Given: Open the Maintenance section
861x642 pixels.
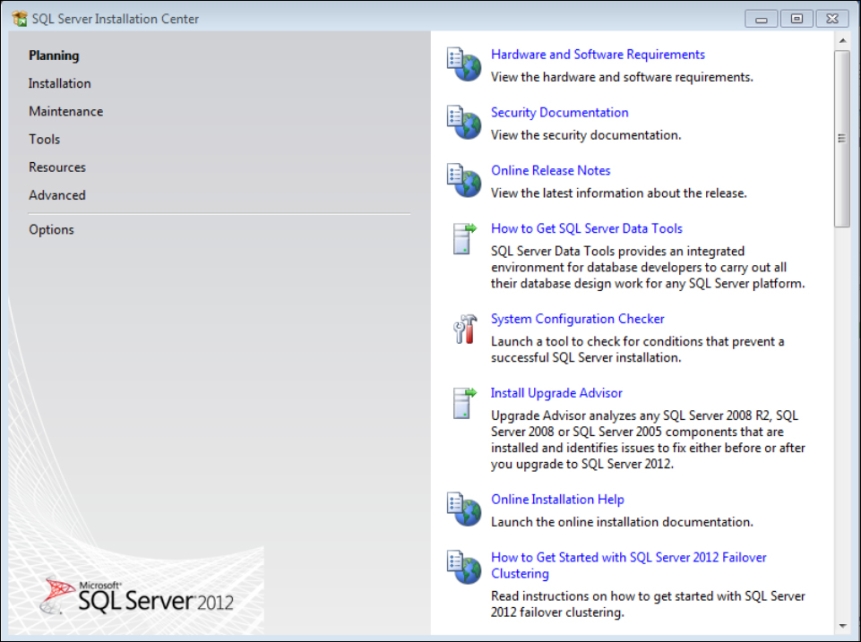Looking at the screenshot, I should (x=66, y=112).
